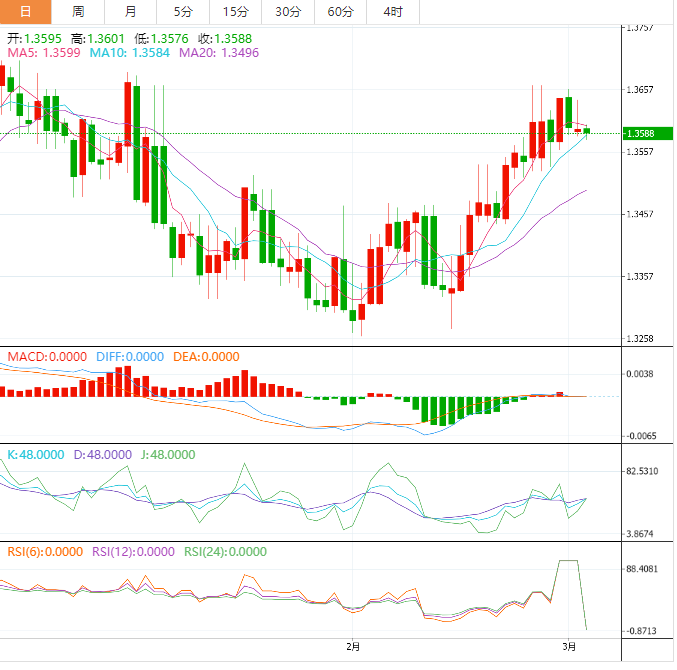Click the current price tag 1.3588
The height and width of the screenshot is (670, 677).
pyautogui.click(x=640, y=133)
